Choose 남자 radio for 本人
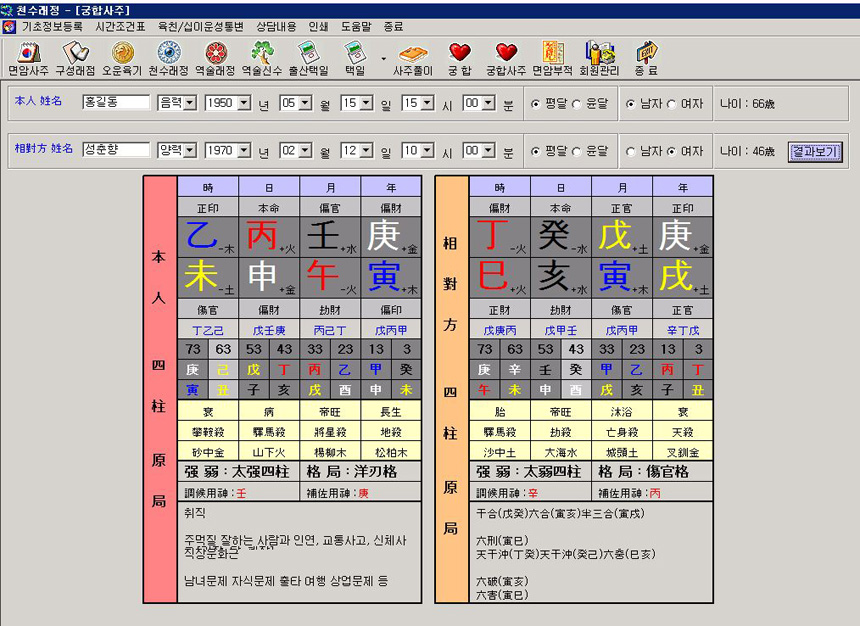 click(631, 104)
